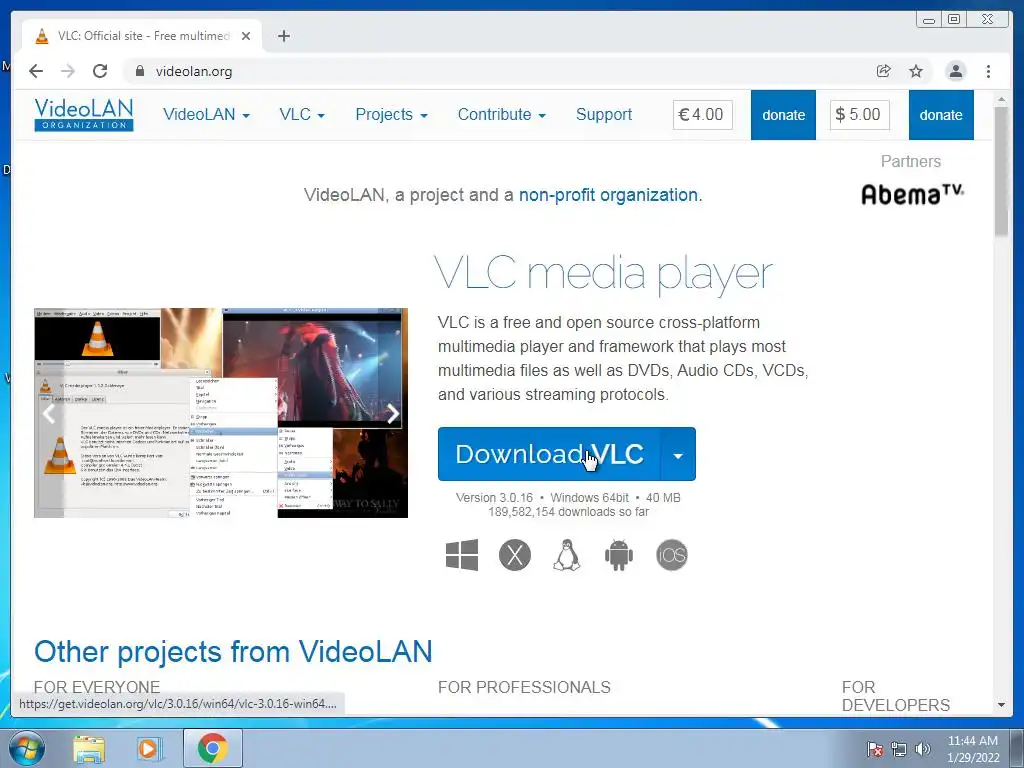Open the Windows Start button
The image size is (1024, 768).
(26, 748)
